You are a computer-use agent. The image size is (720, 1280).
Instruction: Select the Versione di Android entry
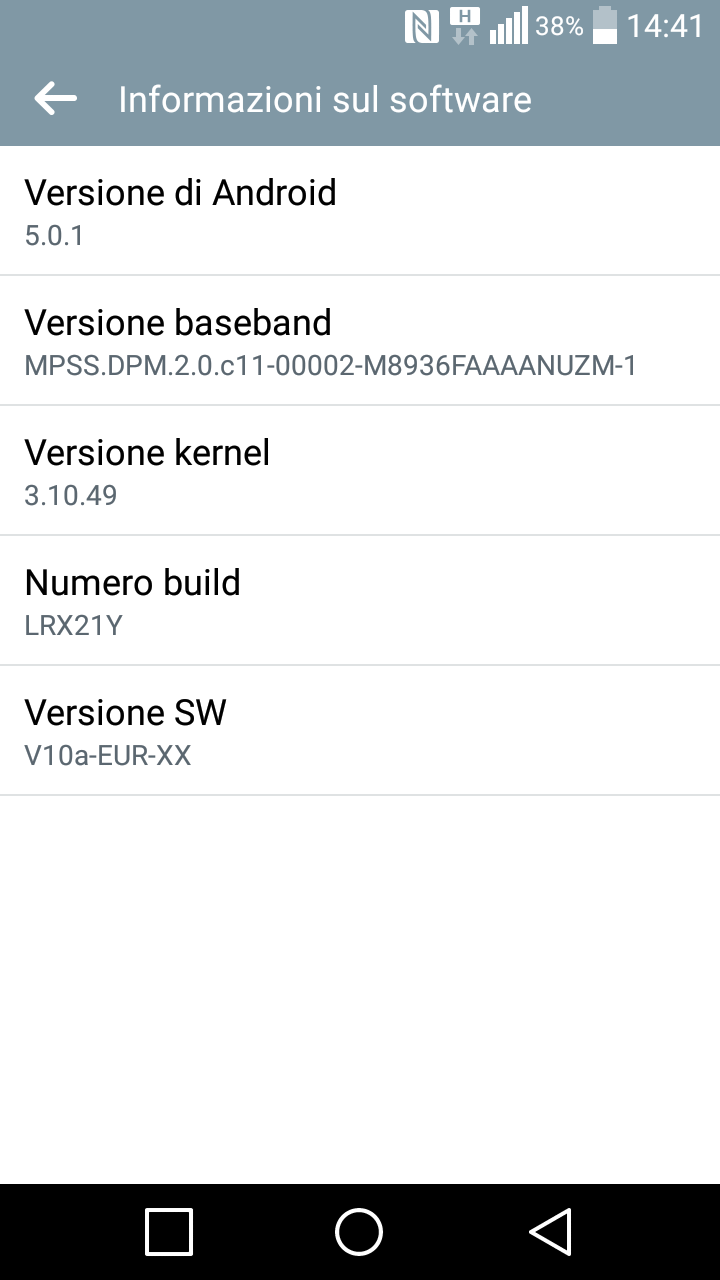(360, 211)
